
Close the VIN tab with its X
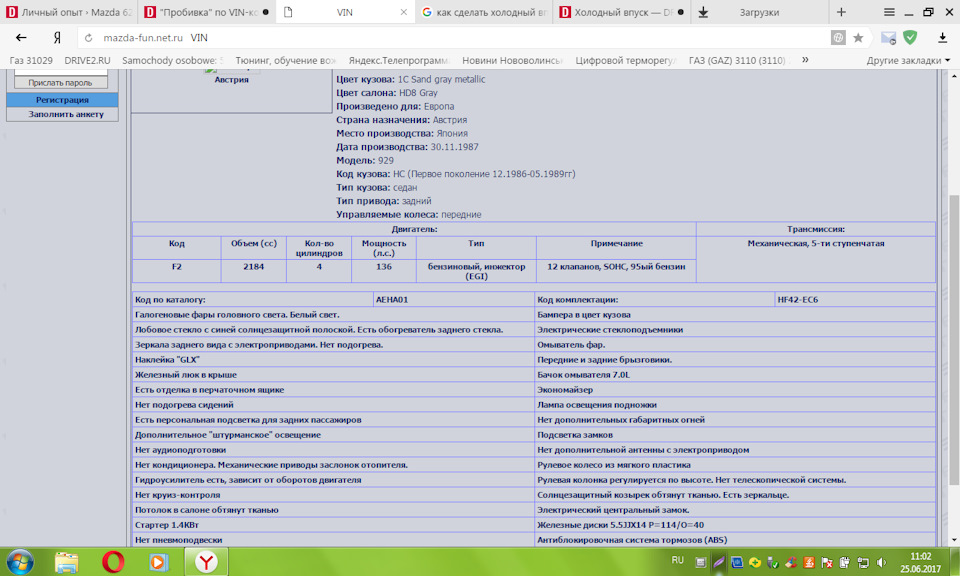point(403,12)
